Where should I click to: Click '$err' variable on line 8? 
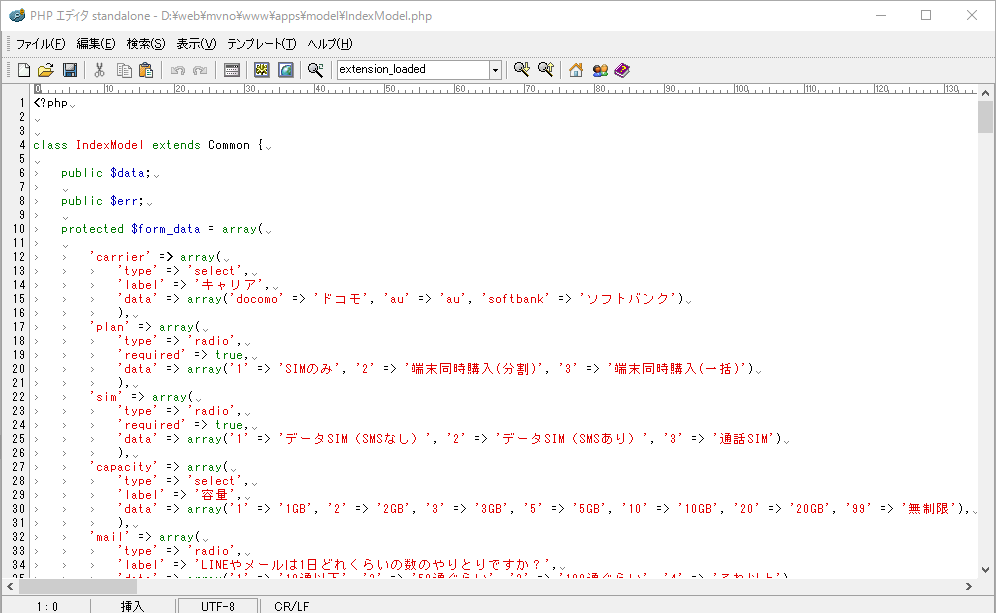point(124,201)
